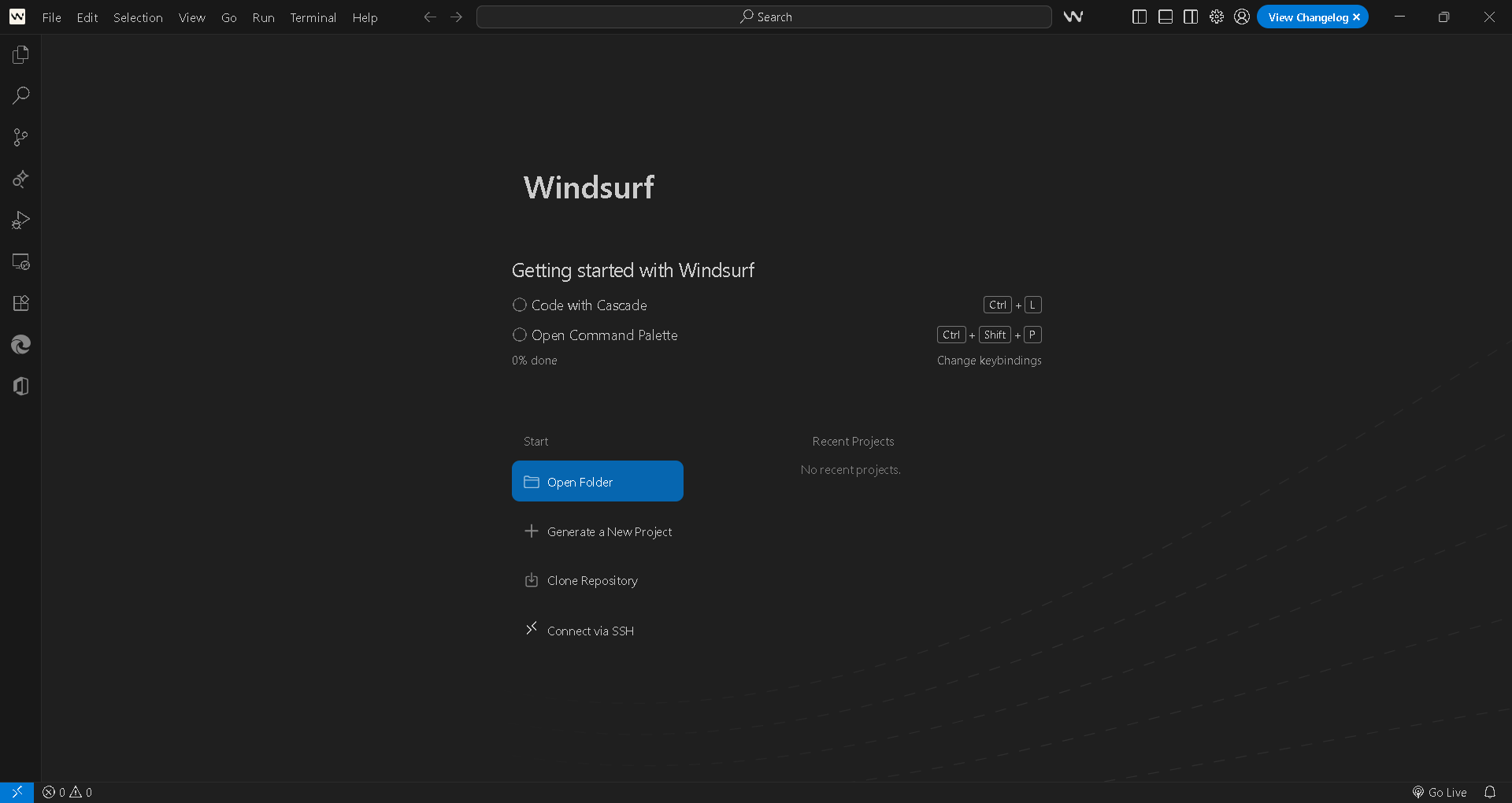Screen dimensions: 1512x803
Task: Toggle the primary side bar layout
Action: 1139,17
